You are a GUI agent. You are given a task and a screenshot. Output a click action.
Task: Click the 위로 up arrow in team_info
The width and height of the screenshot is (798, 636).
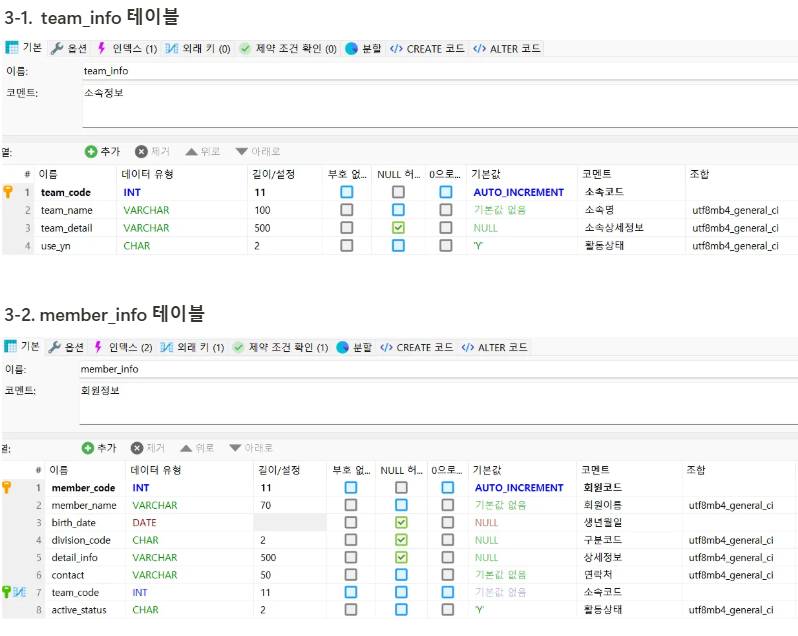coord(191,151)
